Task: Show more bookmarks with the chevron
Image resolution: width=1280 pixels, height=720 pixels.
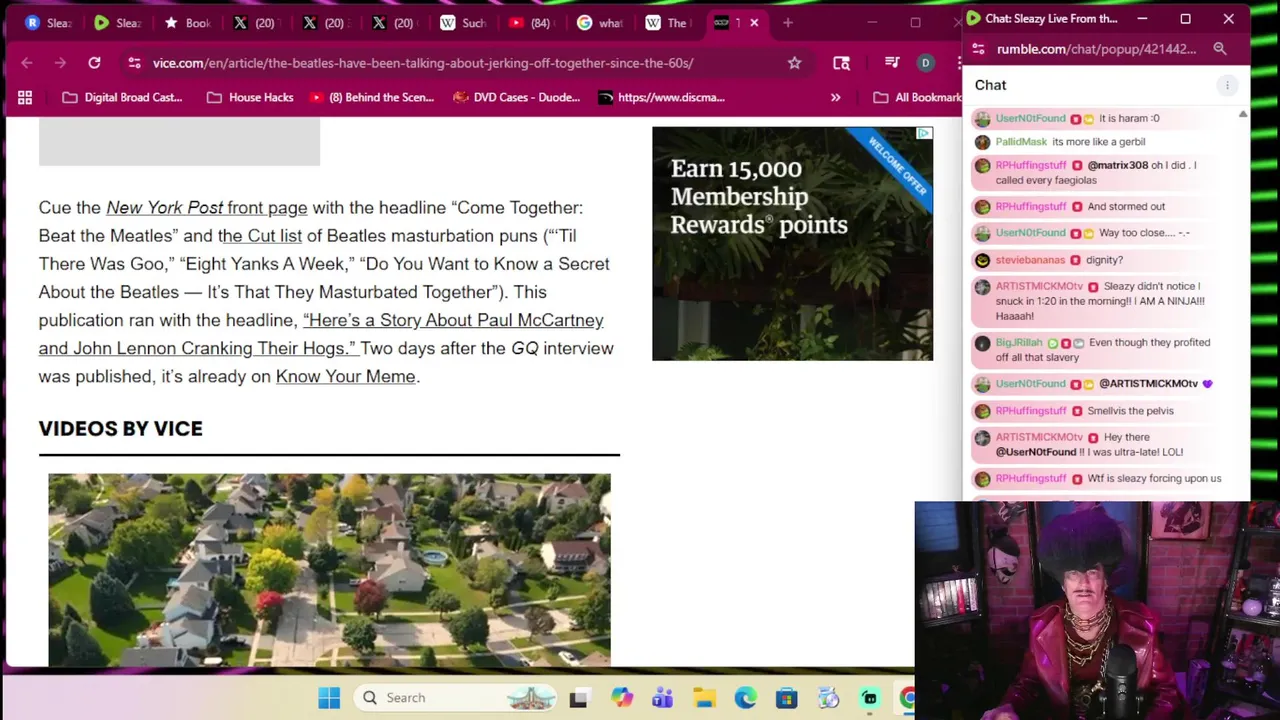Action: pos(835,97)
